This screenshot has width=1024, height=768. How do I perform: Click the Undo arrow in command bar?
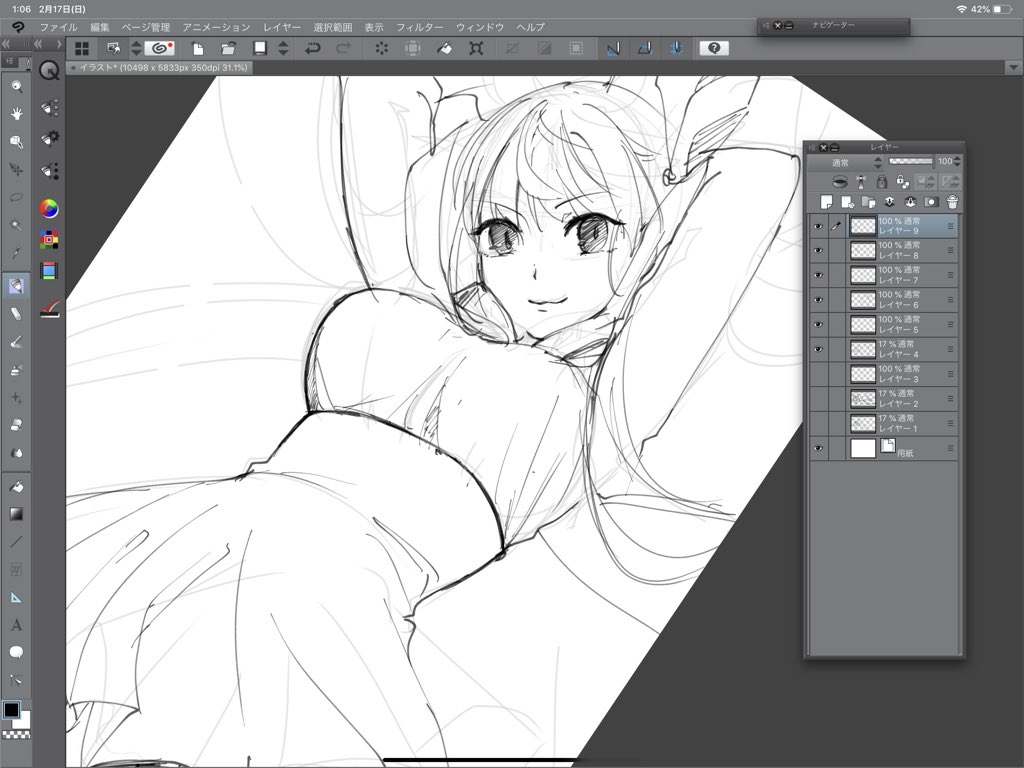point(313,48)
